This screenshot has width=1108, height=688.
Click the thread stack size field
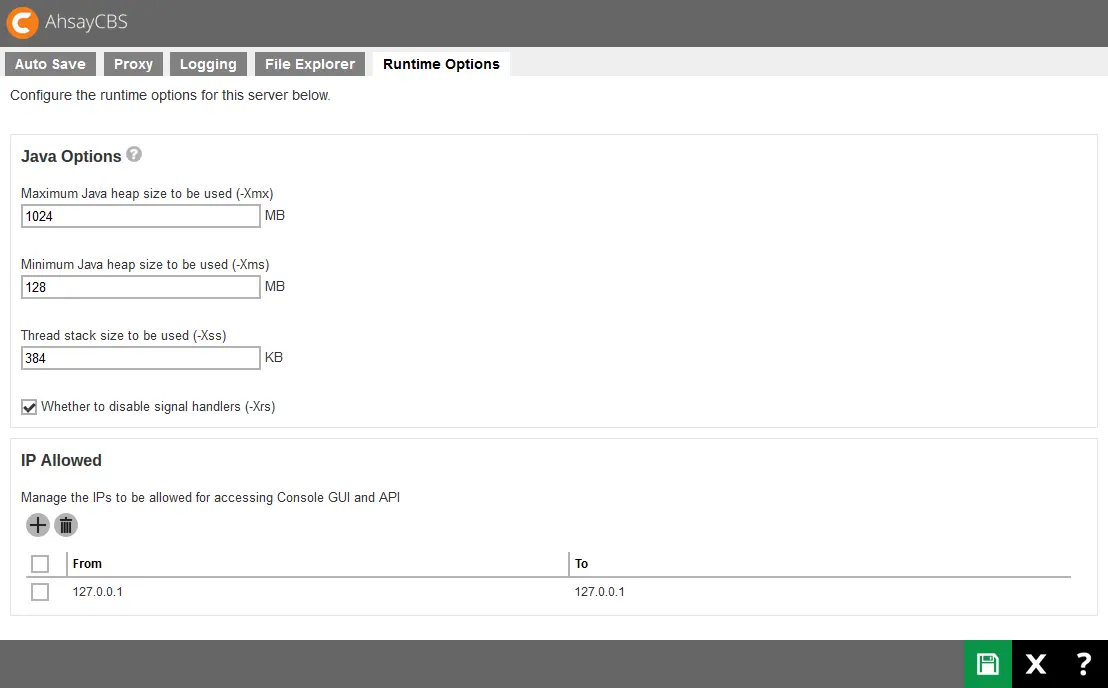[140, 358]
